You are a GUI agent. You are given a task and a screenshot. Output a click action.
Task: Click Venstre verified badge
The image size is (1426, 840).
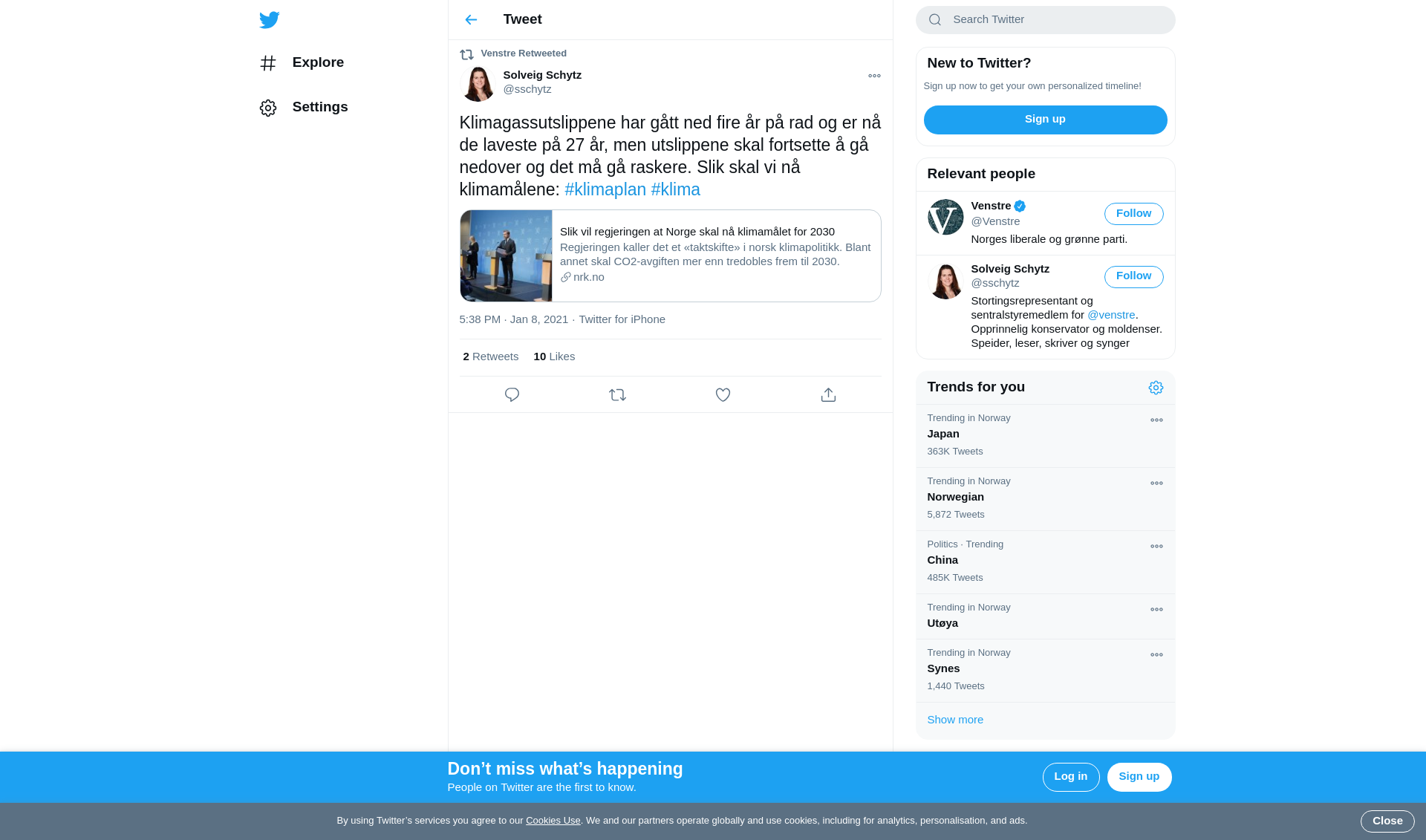tap(1020, 206)
